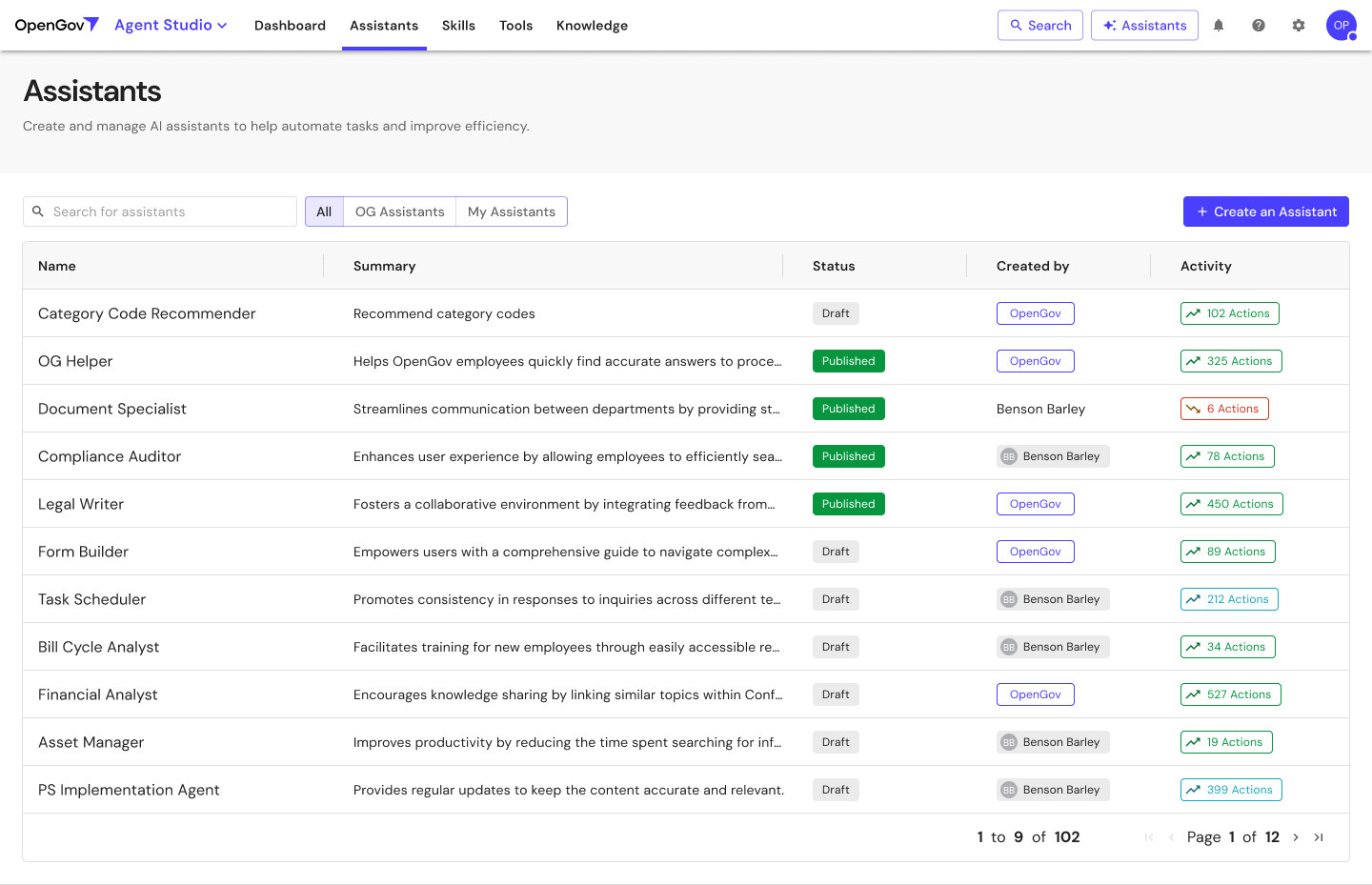Image resolution: width=1372 pixels, height=885 pixels.
Task: Switch to the My Assistants filter
Action: point(512,211)
